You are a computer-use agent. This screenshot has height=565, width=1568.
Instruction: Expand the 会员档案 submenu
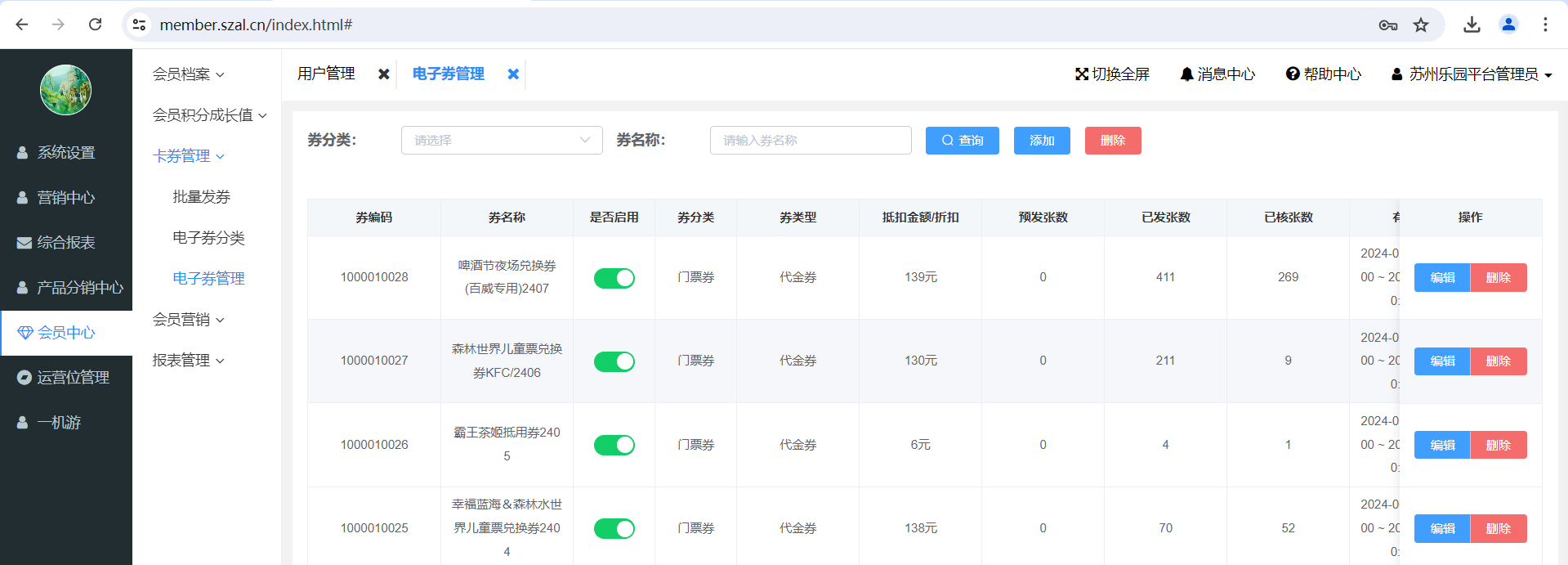[x=188, y=74]
